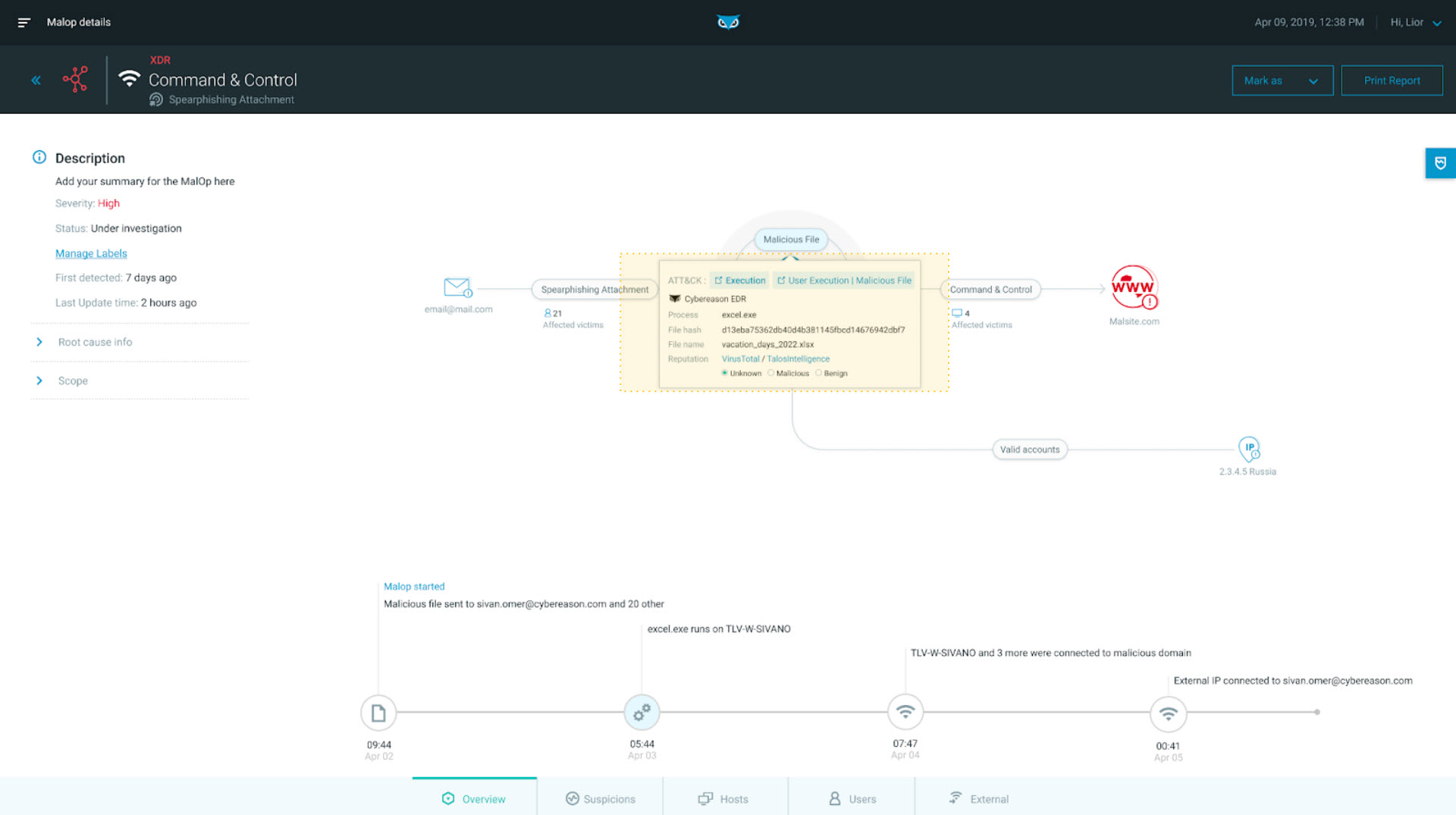Click the user icon beside 21 affected victims
This screenshot has height=815, width=1456.
548,313
